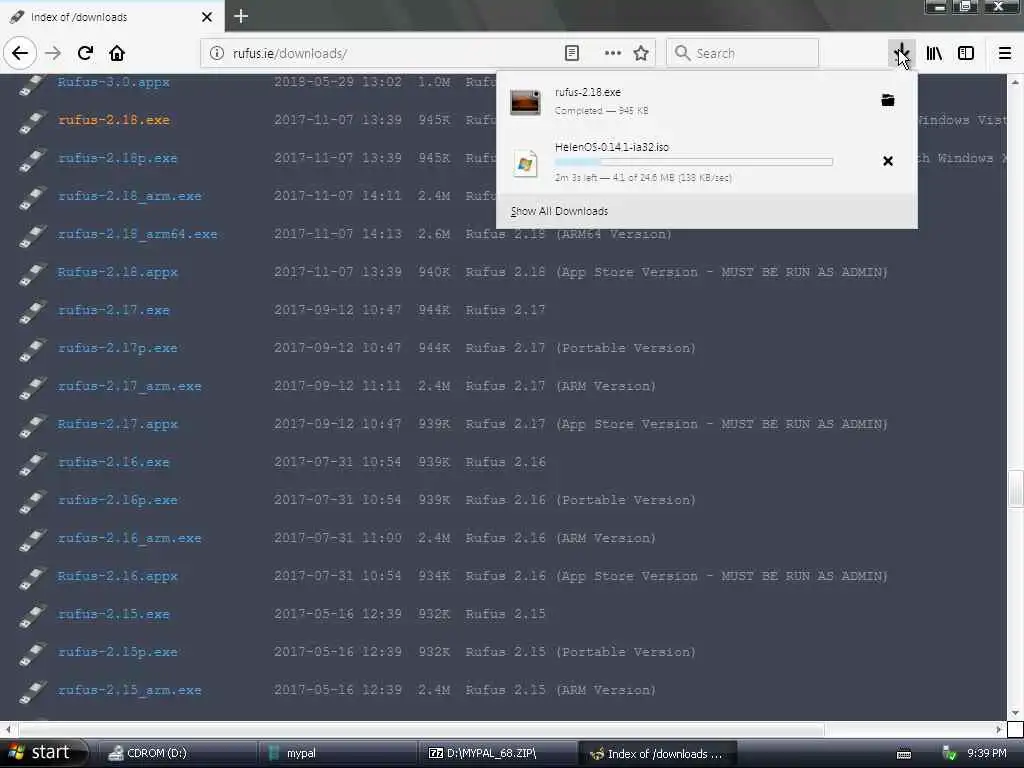The image size is (1024, 768).
Task: Open the browser home page icon
Action: pos(117,54)
